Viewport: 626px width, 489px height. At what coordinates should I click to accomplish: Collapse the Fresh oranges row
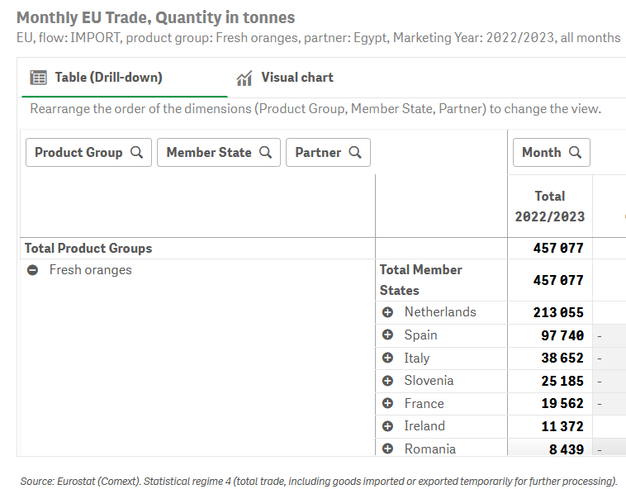coord(33,271)
